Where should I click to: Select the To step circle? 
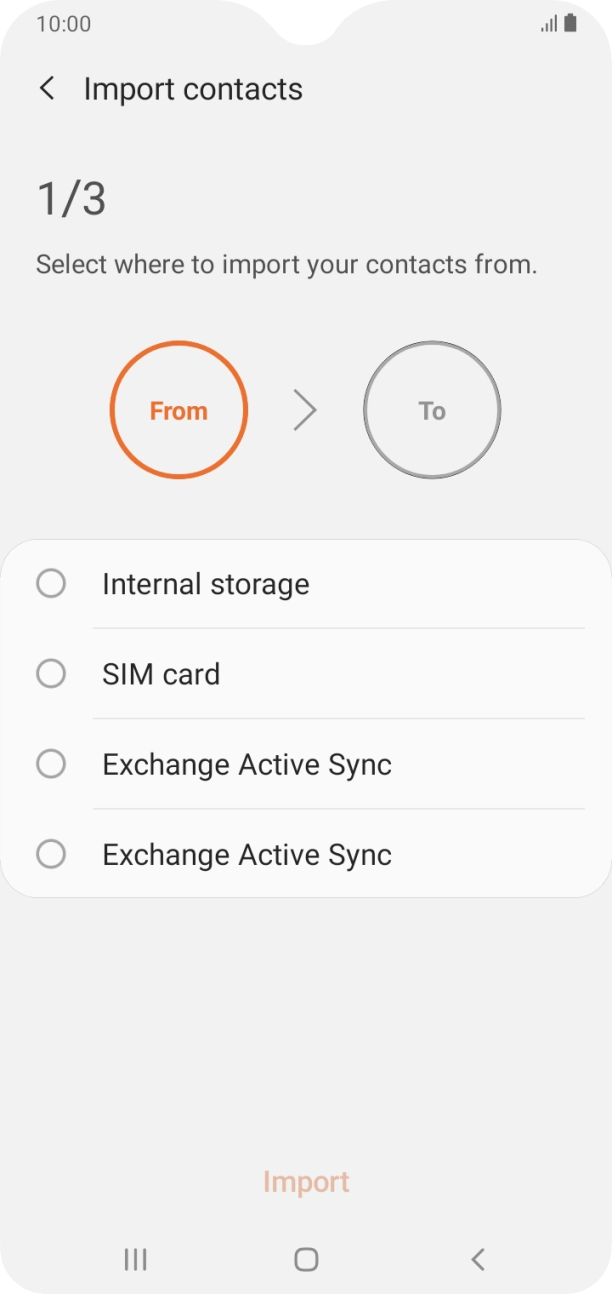432,410
